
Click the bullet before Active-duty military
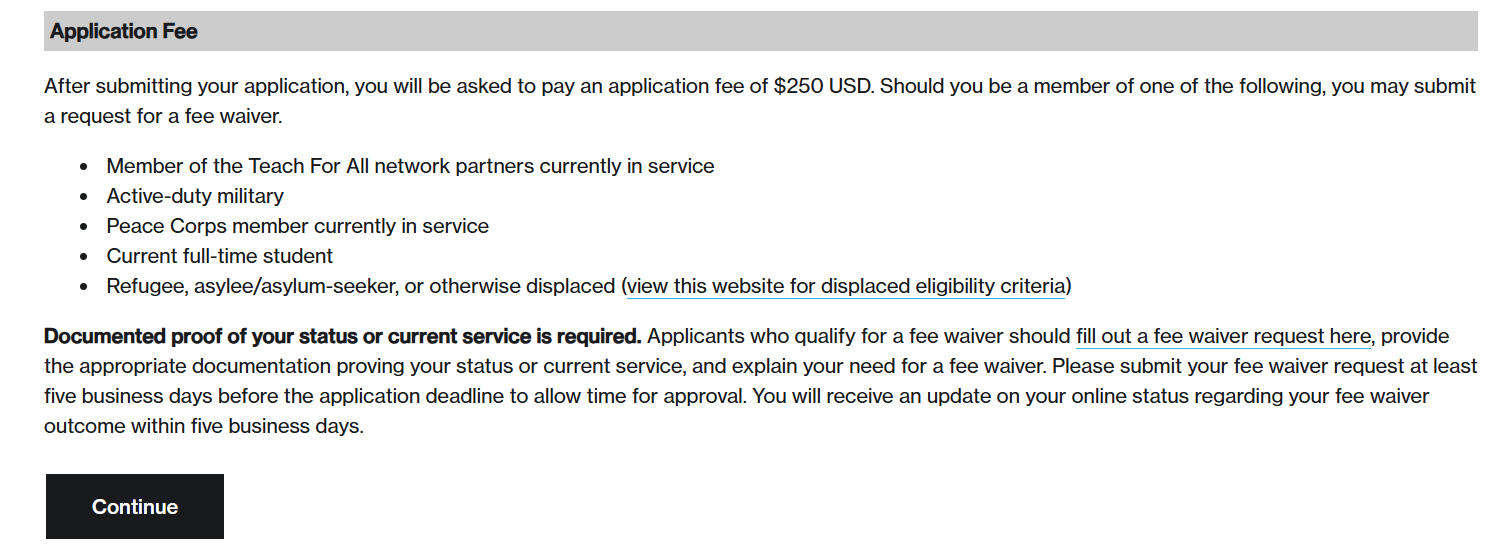(x=84, y=197)
